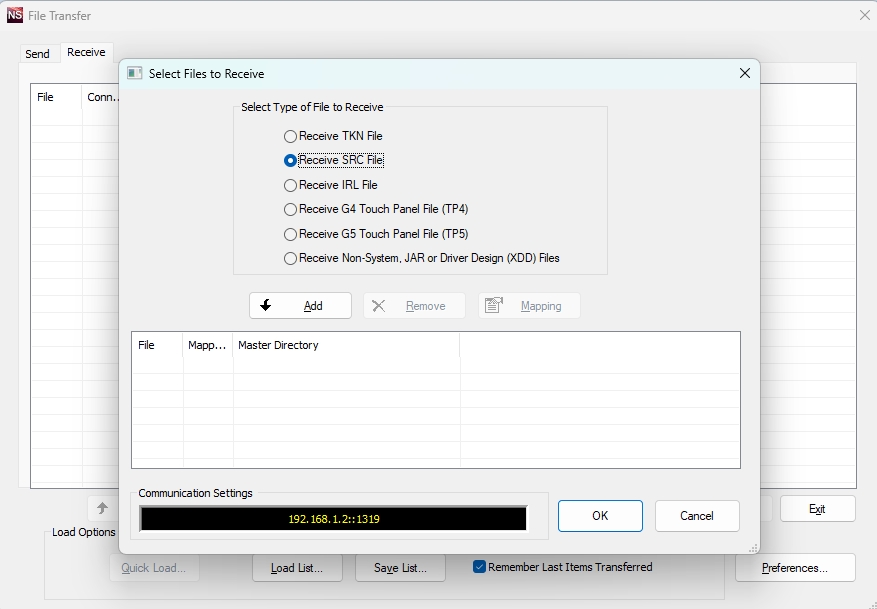Click the NS application icon in title bar

(15, 16)
